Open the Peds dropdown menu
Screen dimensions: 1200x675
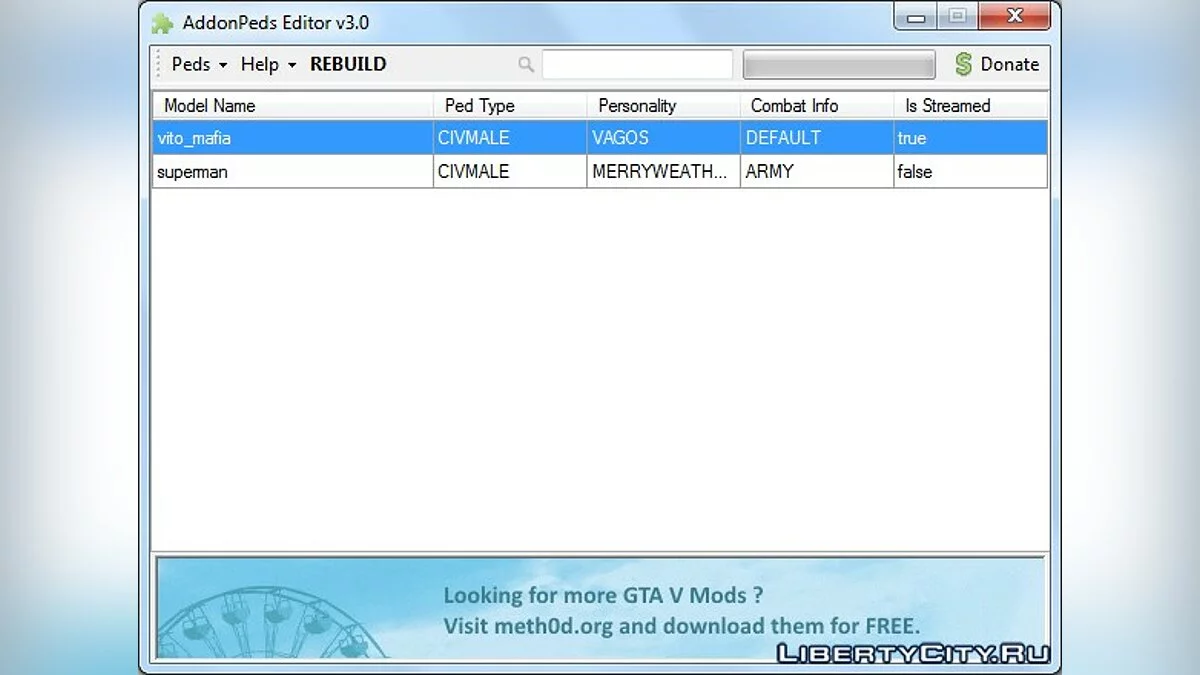[199, 65]
